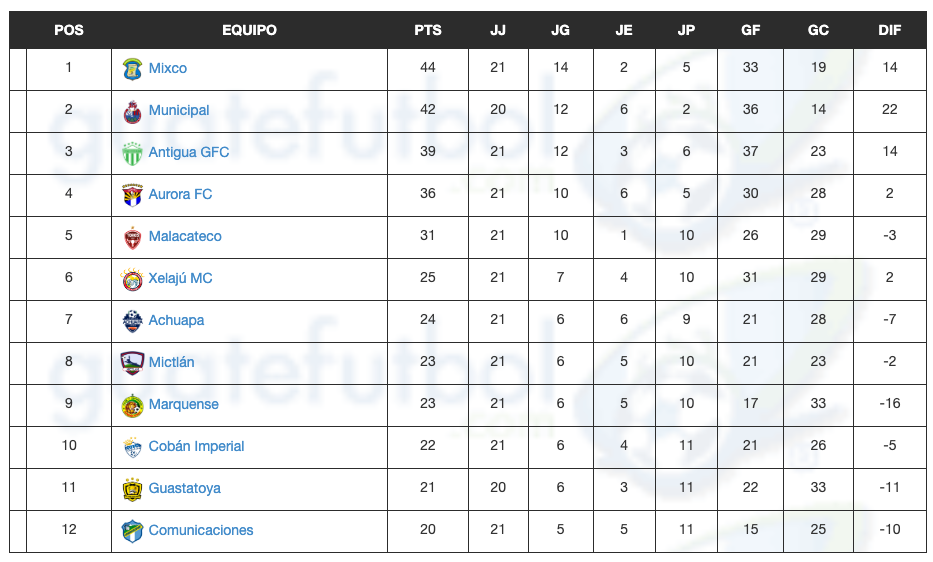The image size is (933, 562).
Task: Open the Municipal team link
Action: click(x=179, y=110)
